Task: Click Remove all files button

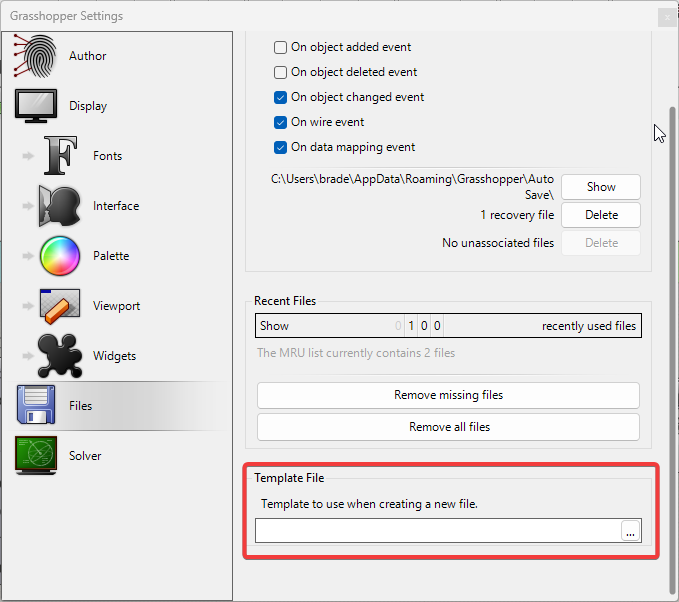Action: pyautogui.click(x=448, y=427)
